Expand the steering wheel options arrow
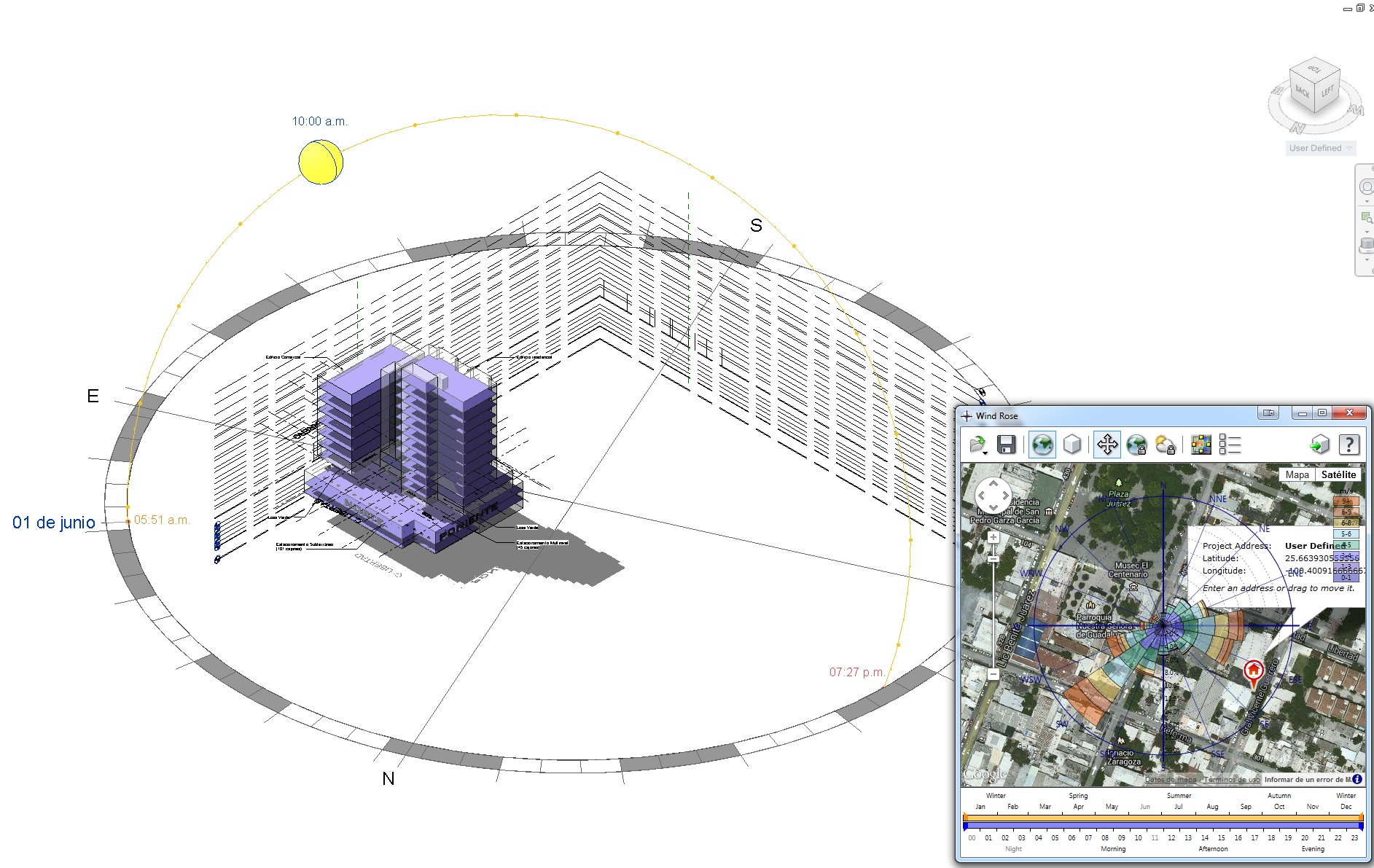Screen dimensions: 1374x868 (1367, 202)
